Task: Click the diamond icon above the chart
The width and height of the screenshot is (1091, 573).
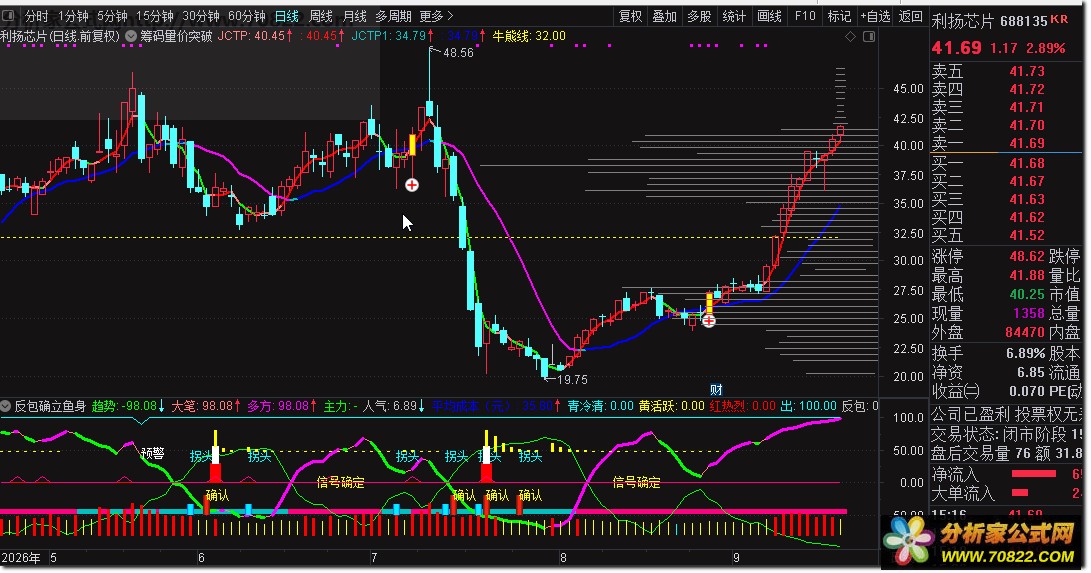Action: [850, 36]
